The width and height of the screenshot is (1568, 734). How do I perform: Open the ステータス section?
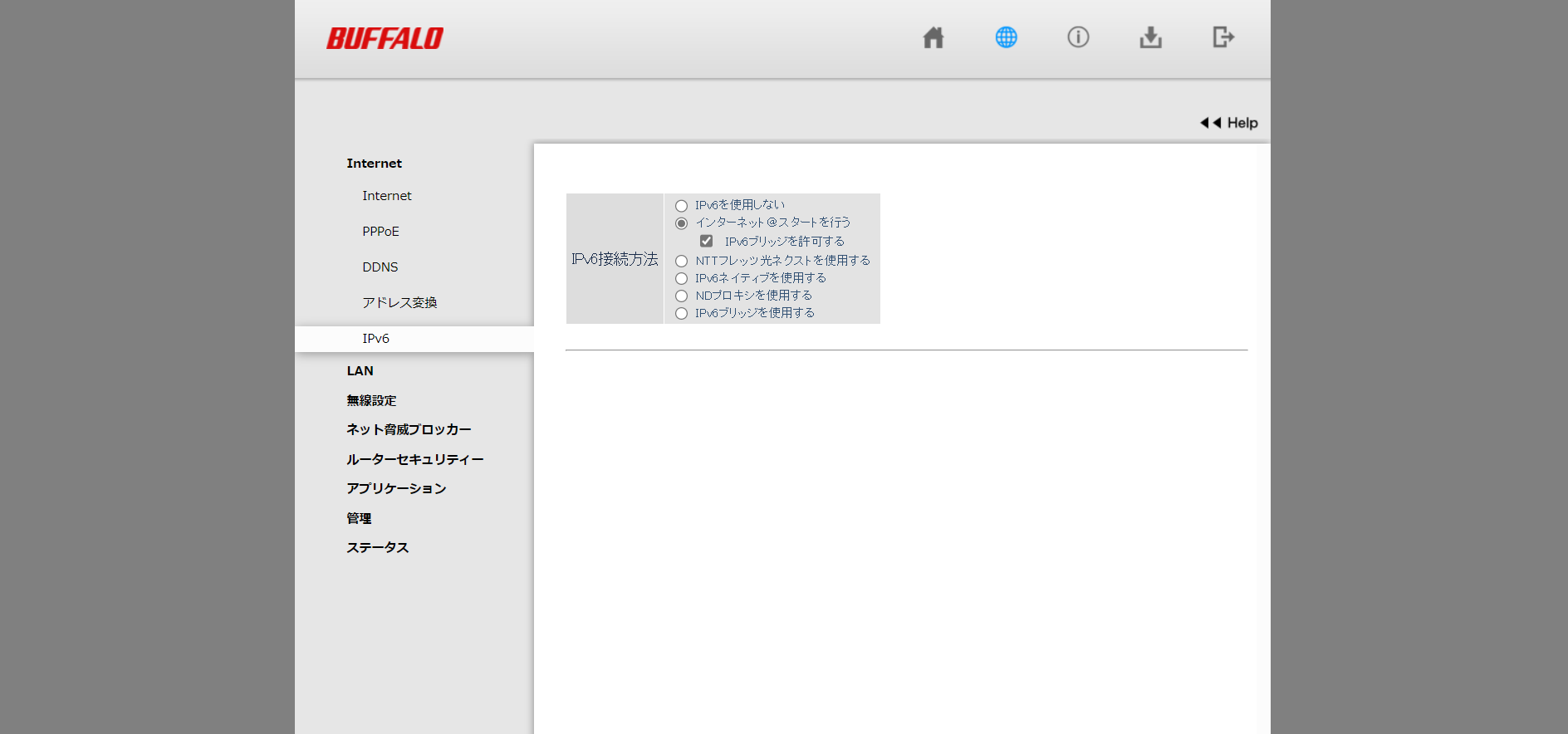click(377, 548)
